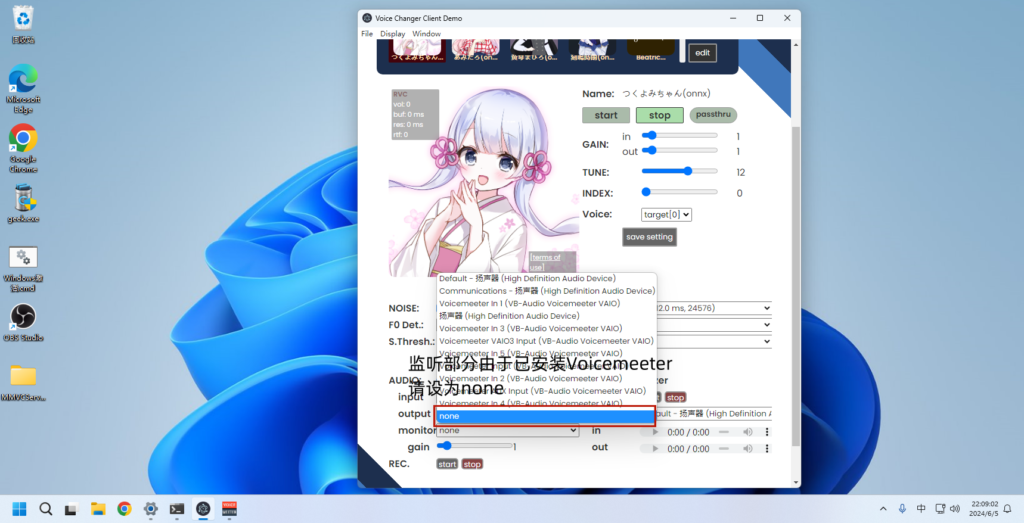Expand the Voice target[0] dropdown

(x=666, y=214)
